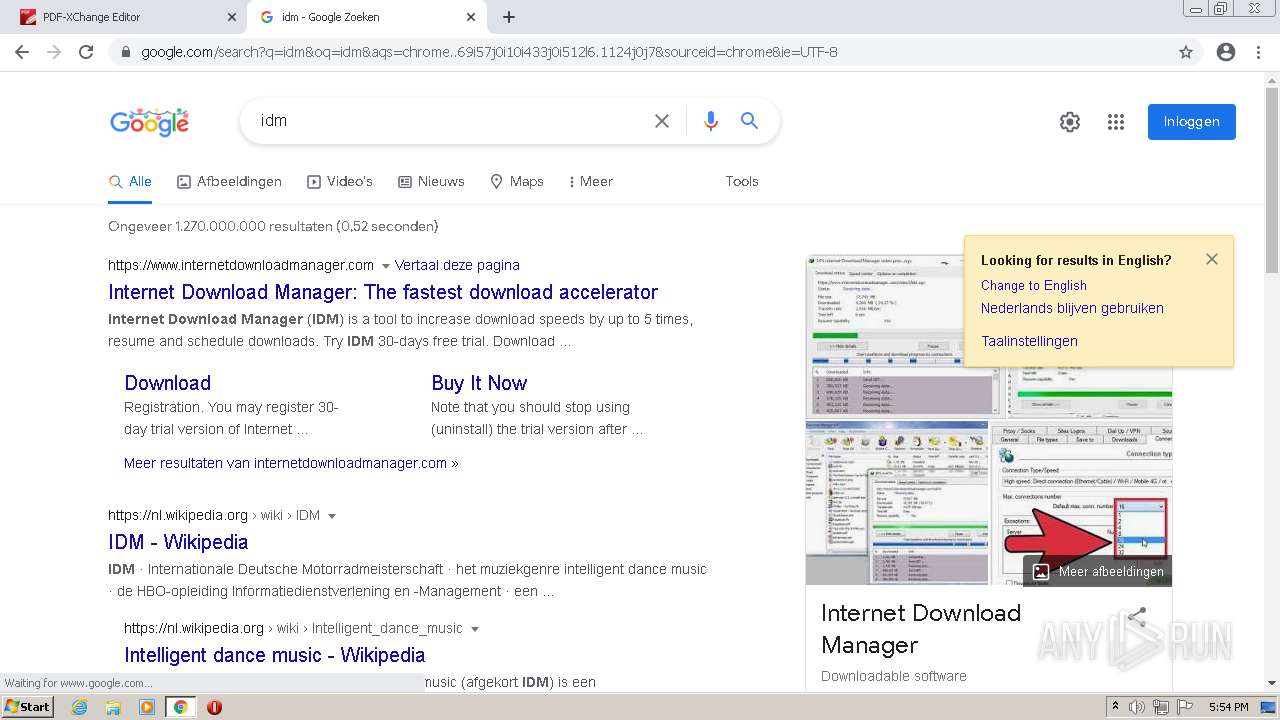Choose Nederlands blijven gebruiken
Screen dimensions: 1280x720
pos(1072,308)
